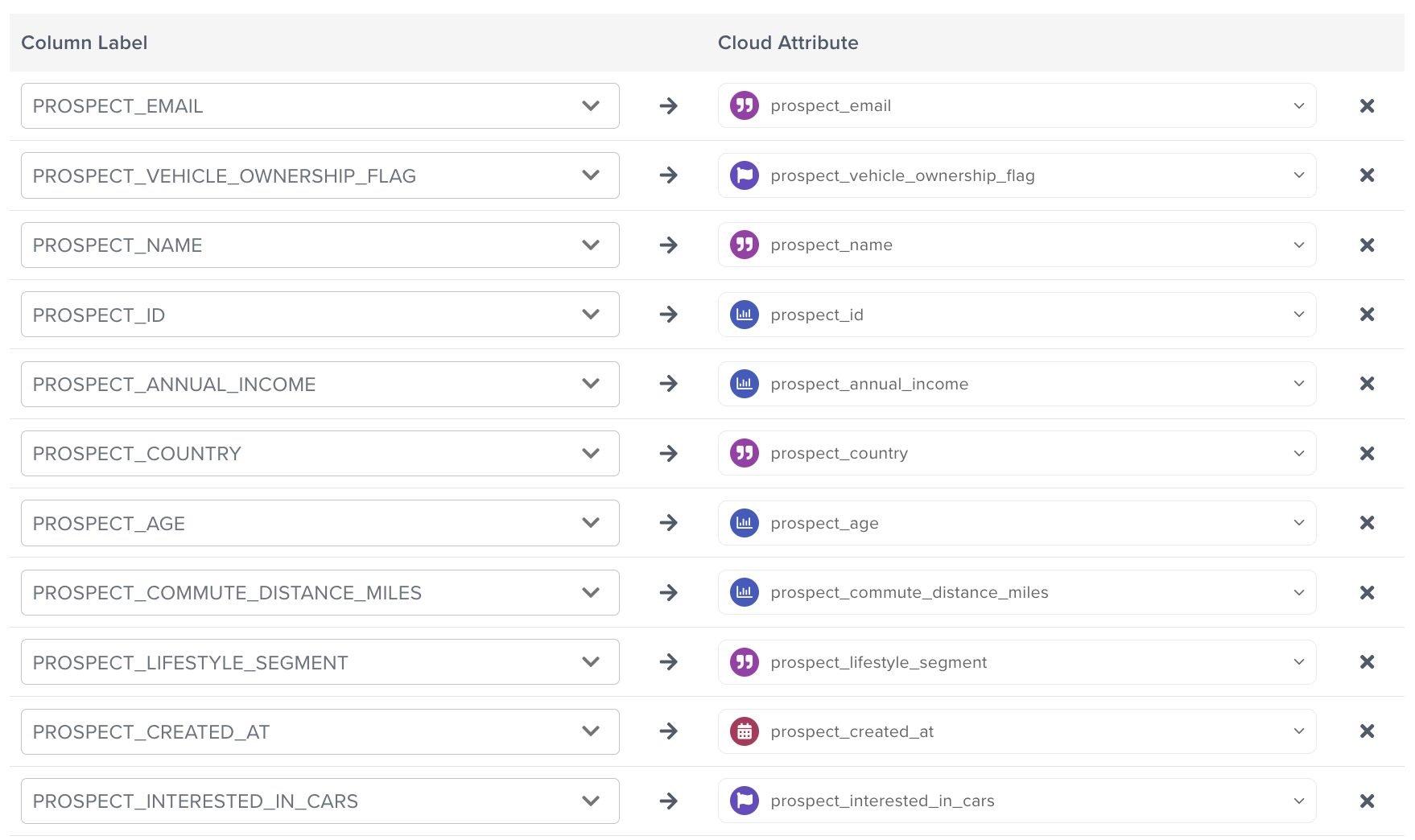The height and width of the screenshot is (840, 1415).
Task: Click the string type icon beside prospect_email
Action: pyautogui.click(x=744, y=105)
